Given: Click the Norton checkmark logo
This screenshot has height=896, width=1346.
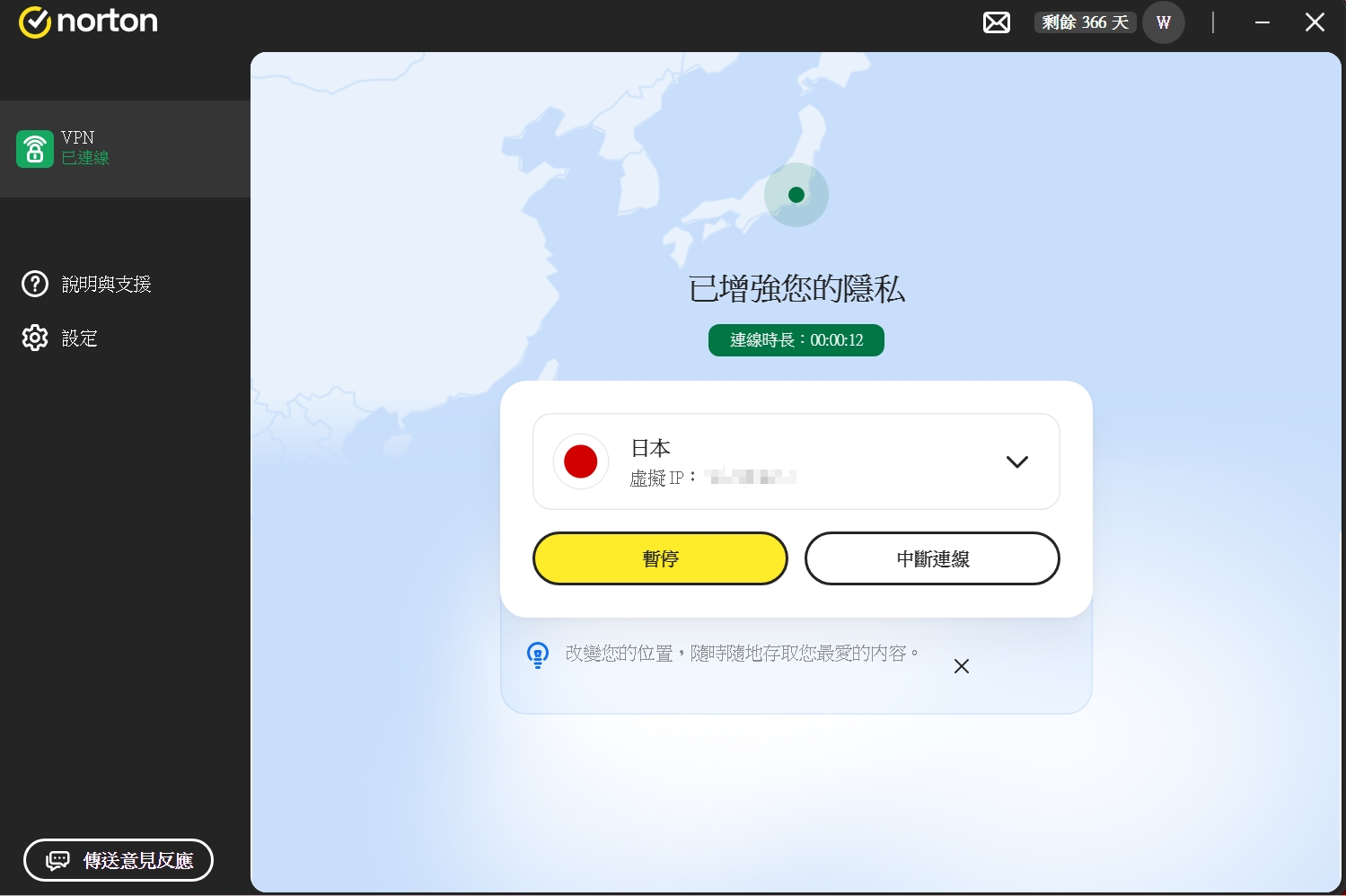Looking at the screenshot, I should [x=35, y=22].
